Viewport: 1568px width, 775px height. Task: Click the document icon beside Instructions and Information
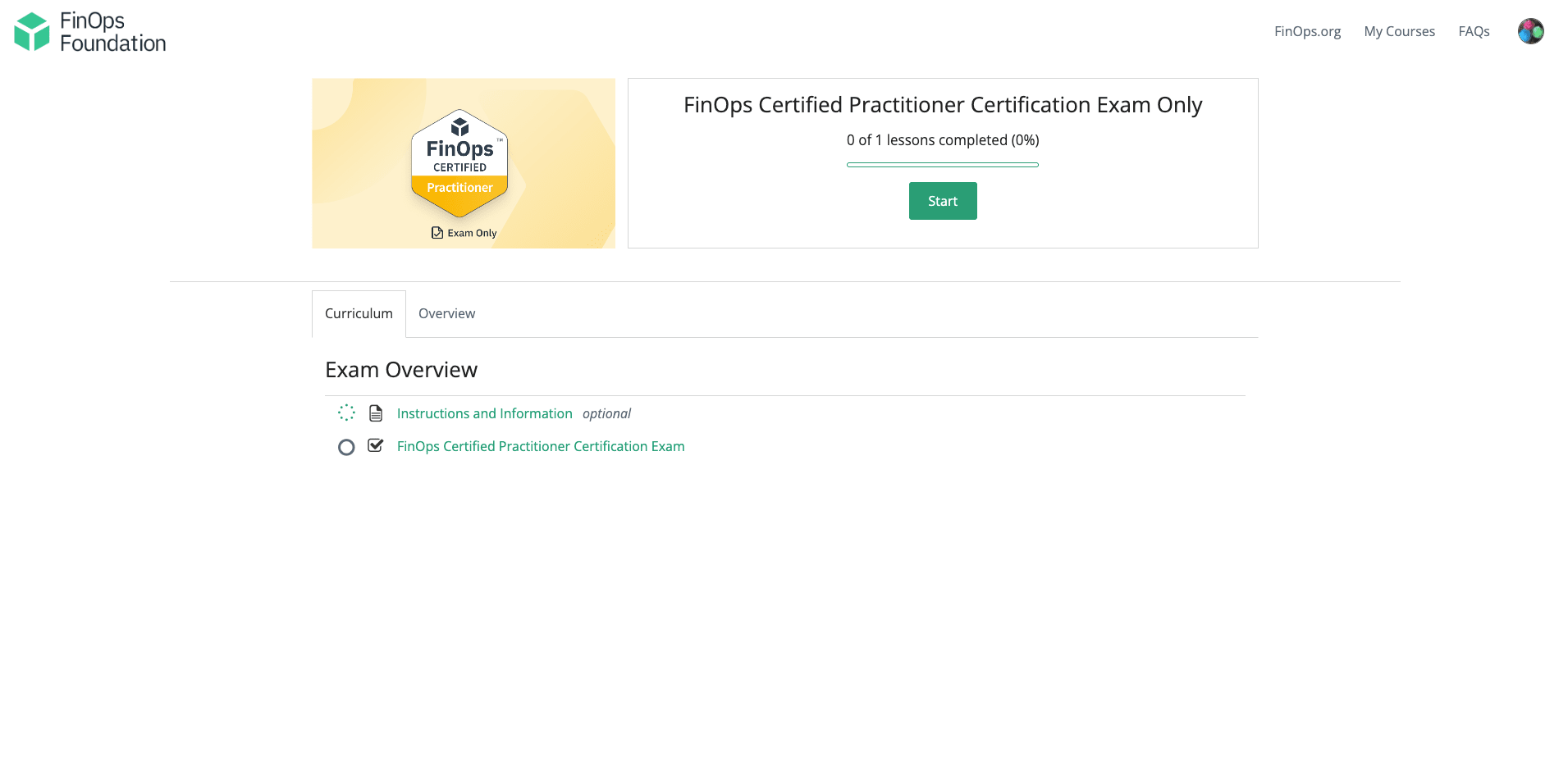point(376,413)
